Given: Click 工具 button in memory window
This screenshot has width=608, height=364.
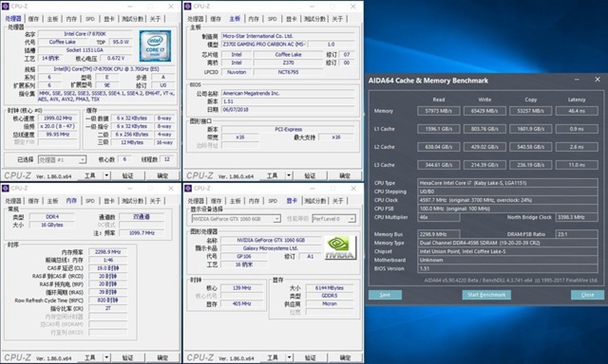Looking at the screenshot, I should click(x=90, y=357).
